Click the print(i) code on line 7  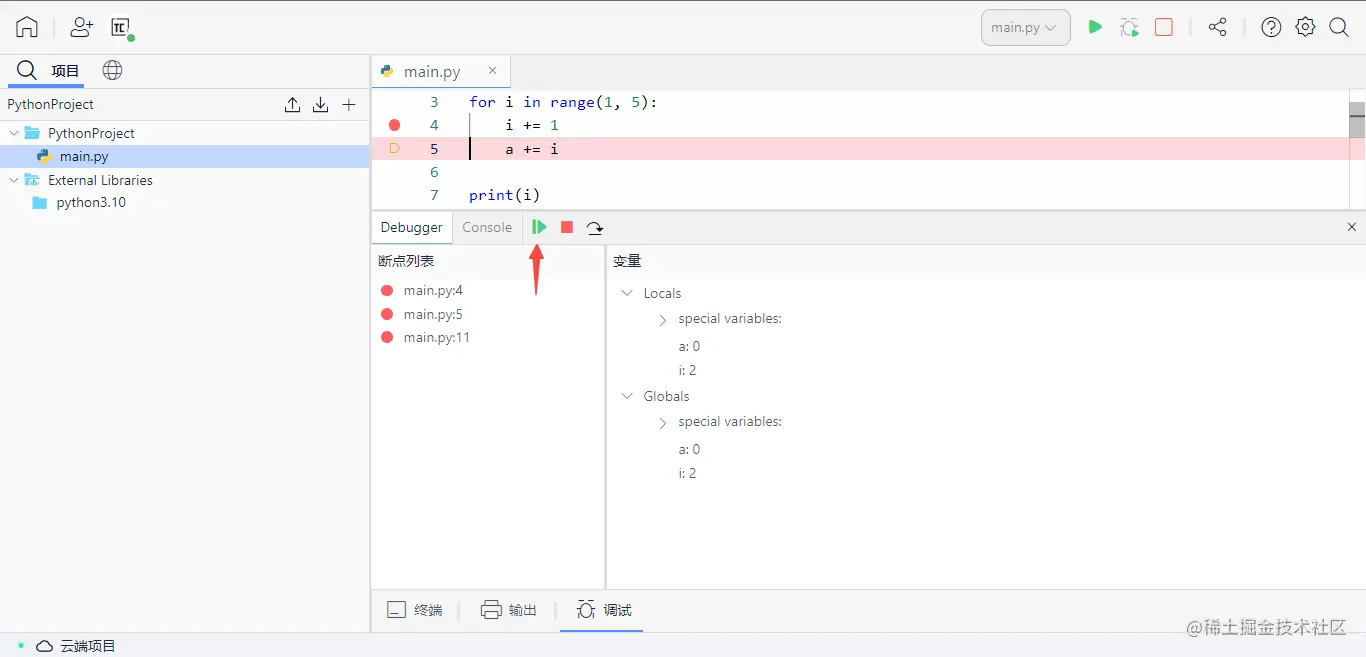pyautogui.click(x=504, y=195)
